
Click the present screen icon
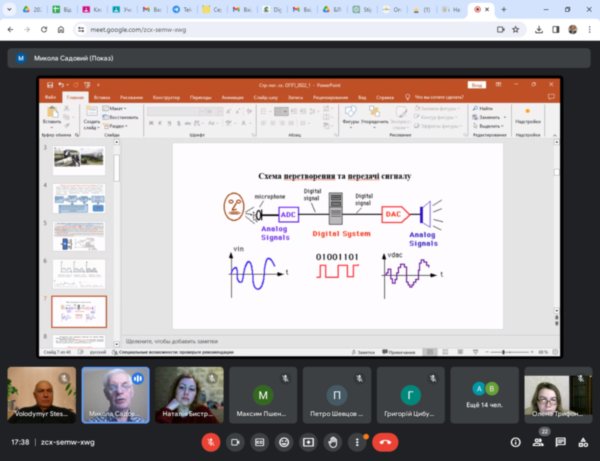[x=309, y=441]
